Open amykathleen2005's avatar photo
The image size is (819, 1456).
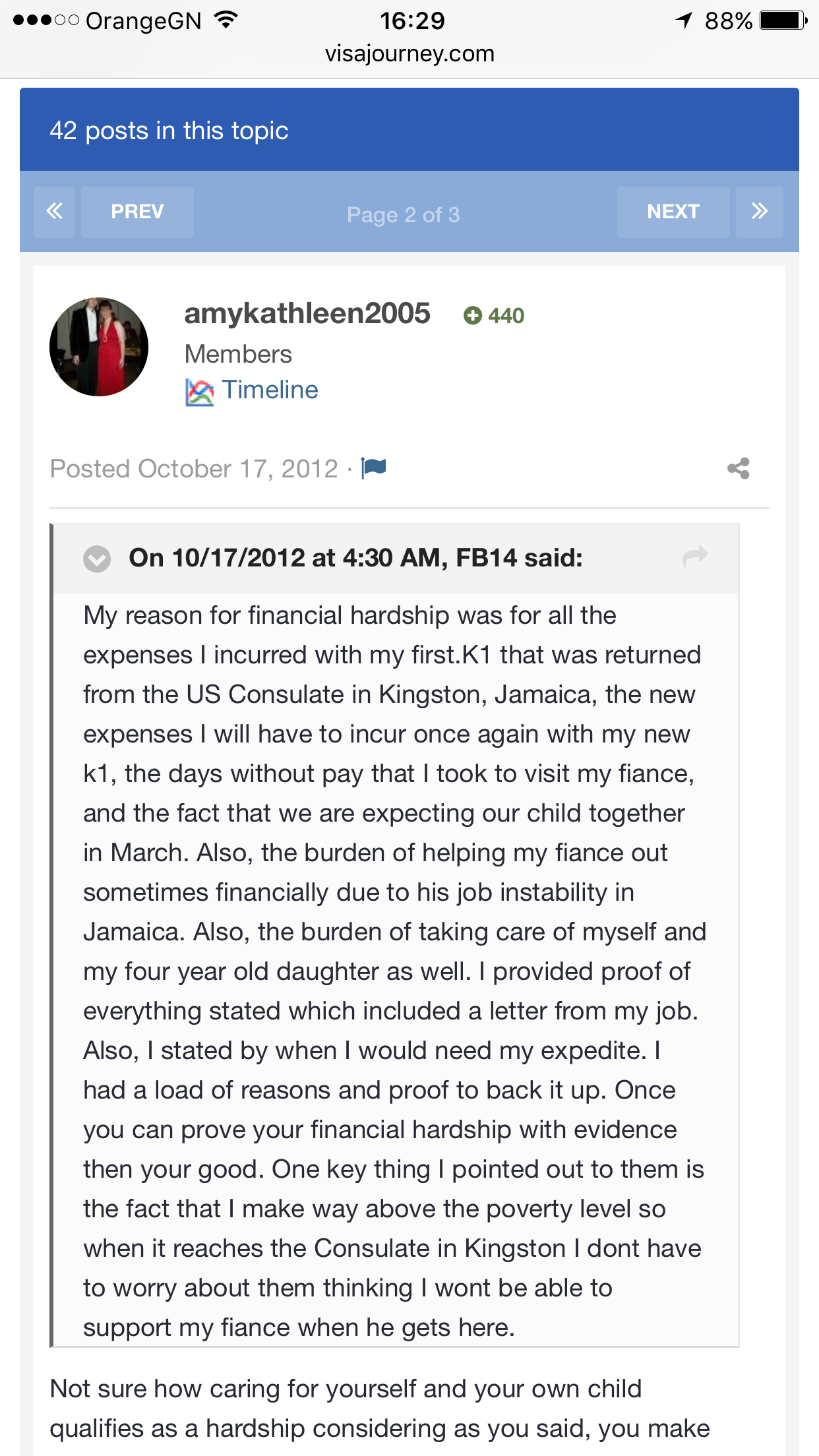tap(99, 347)
